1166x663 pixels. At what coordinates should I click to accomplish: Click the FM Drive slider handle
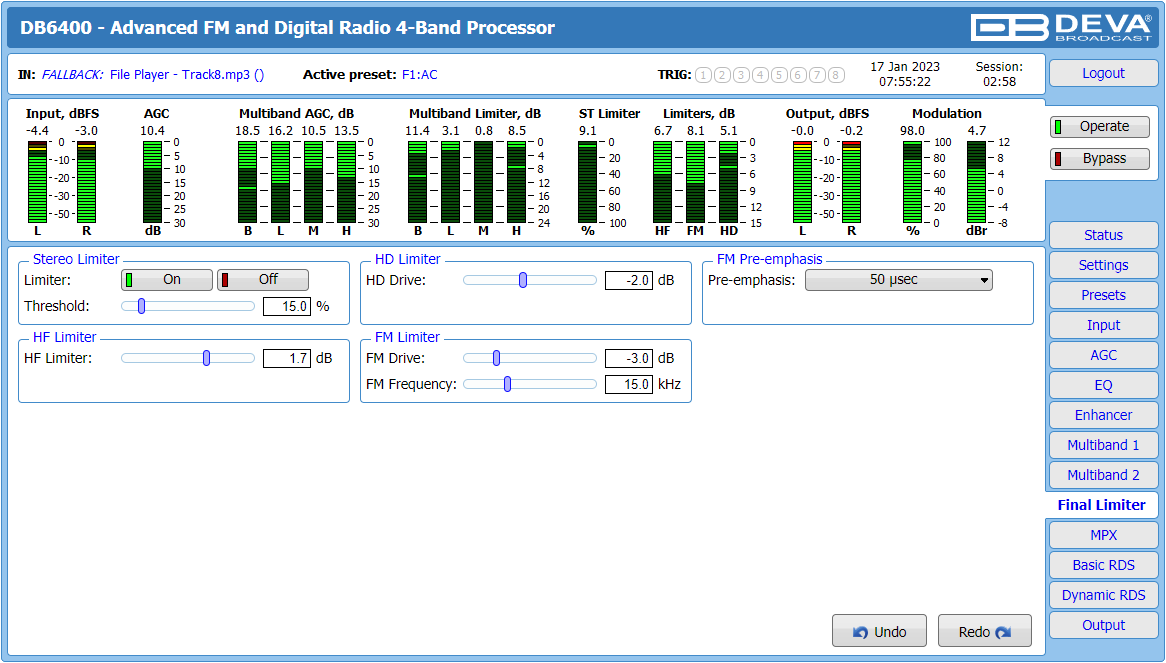496,358
